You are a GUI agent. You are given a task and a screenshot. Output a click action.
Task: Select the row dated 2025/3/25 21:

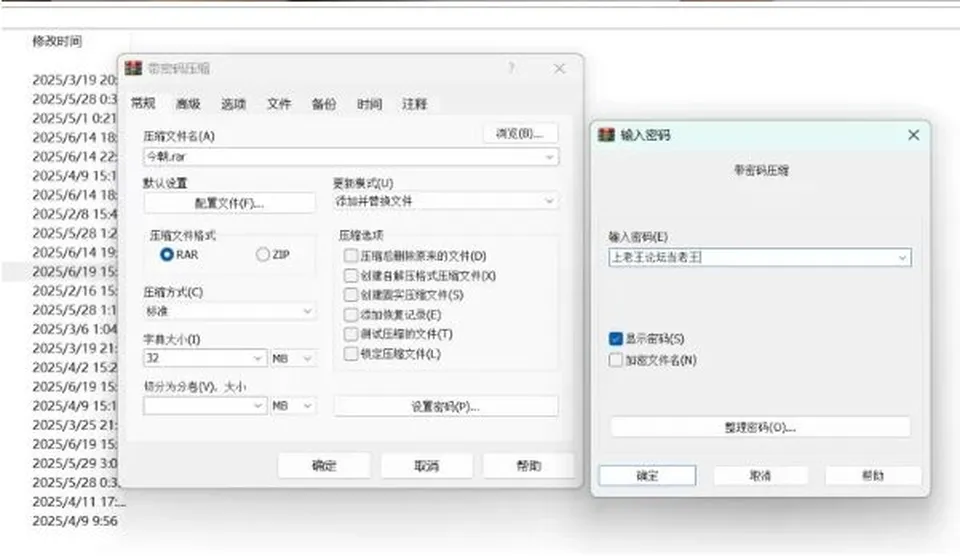75,425
